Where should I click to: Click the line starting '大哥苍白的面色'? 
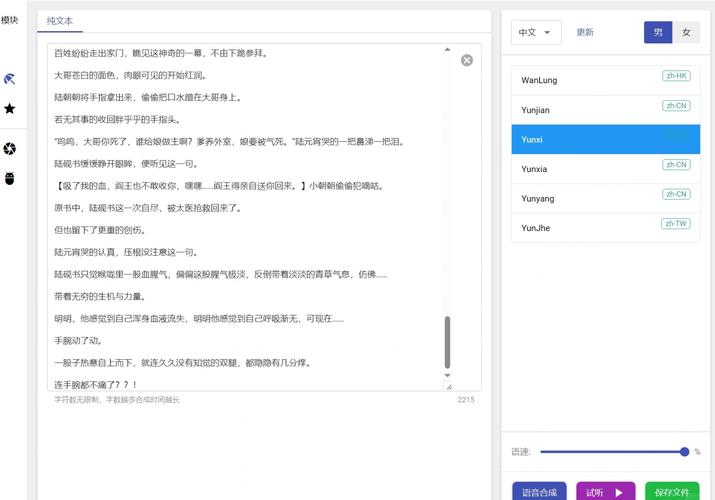tap(131, 75)
